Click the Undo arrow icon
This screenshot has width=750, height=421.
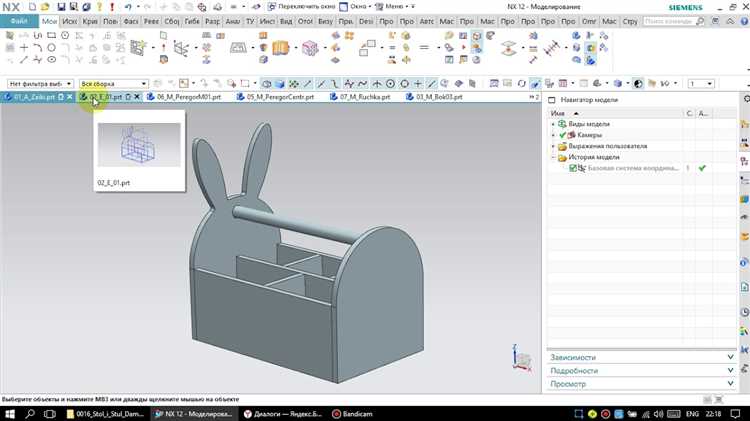point(128,7)
